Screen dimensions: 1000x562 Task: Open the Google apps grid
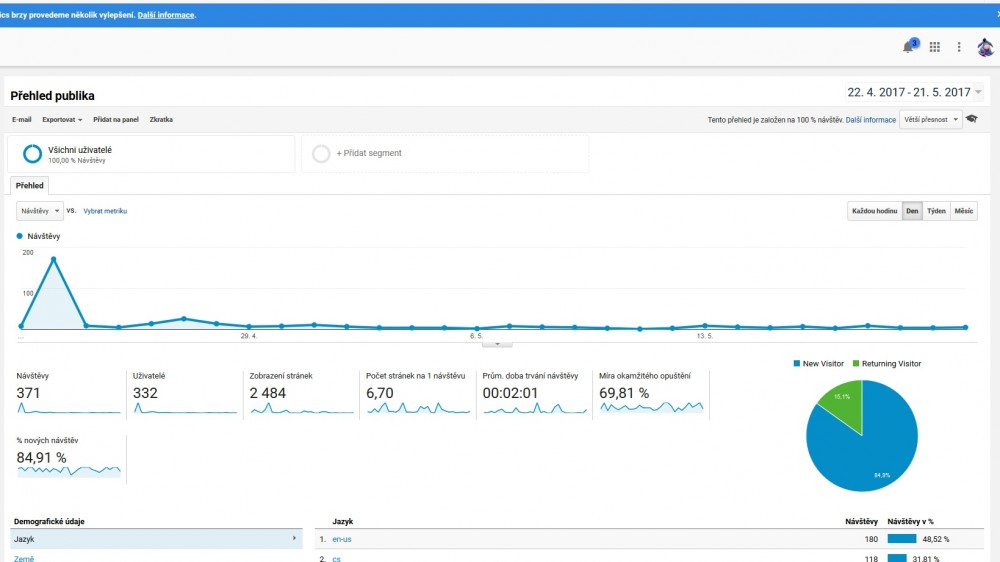[x=935, y=47]
